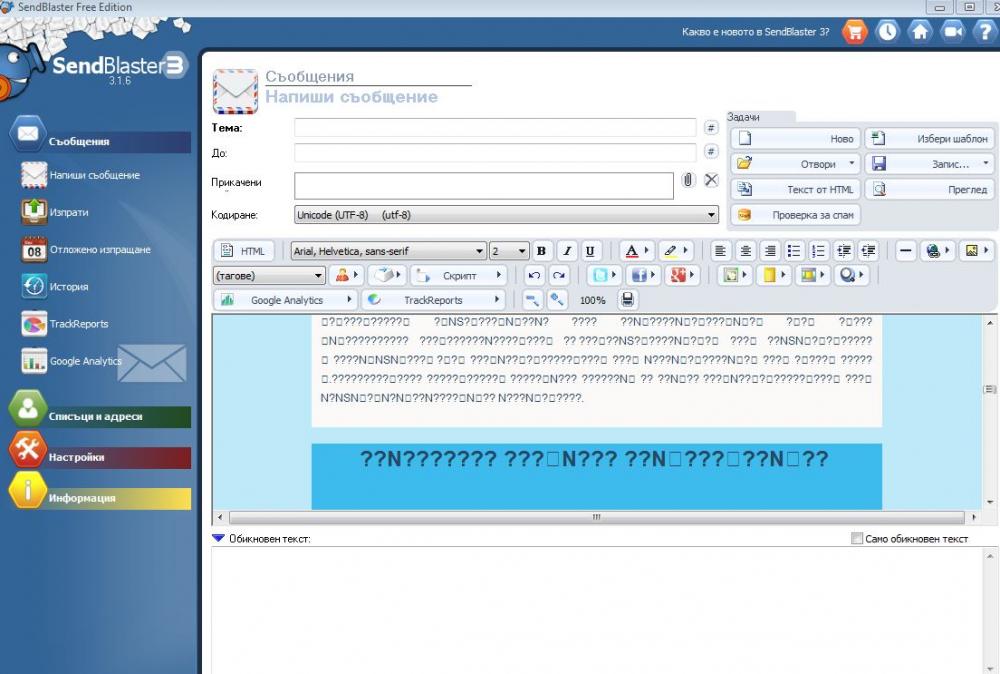Zoom out the editor view
The height and width of the screenshot is (674, 1000).
click(x=532, y=300)
